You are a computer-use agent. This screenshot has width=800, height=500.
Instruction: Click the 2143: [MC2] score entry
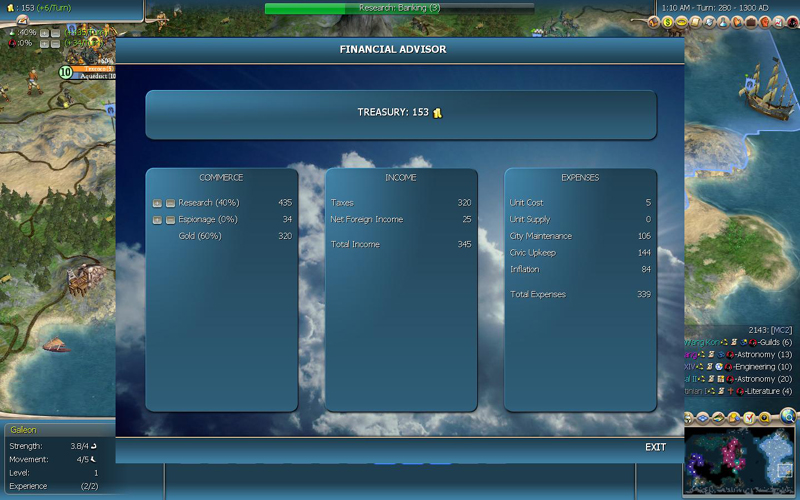pyautogui.click(x=770, y=330)
